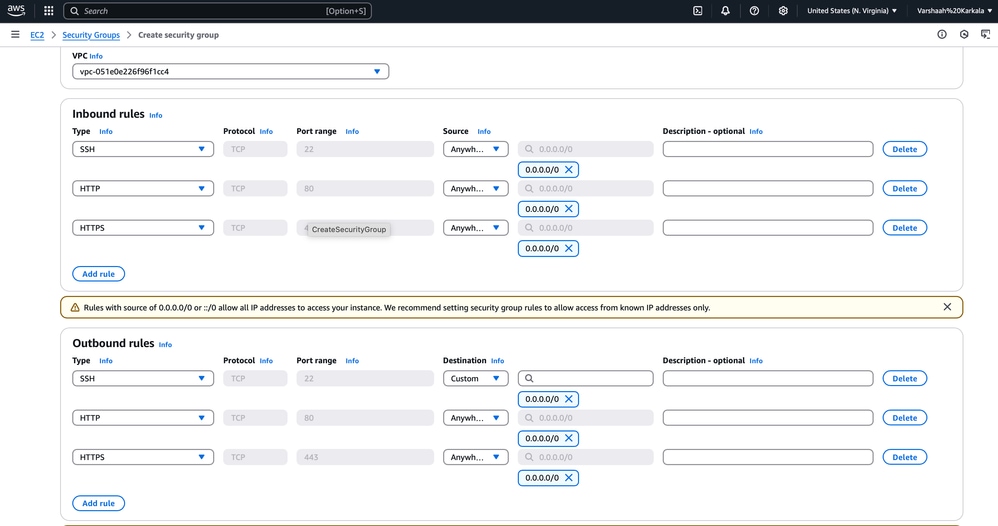Viewport: 998px width, 526px height.
Task: Open inbound Source Info link
Action: pyautogui.click(x=484, y=131)
